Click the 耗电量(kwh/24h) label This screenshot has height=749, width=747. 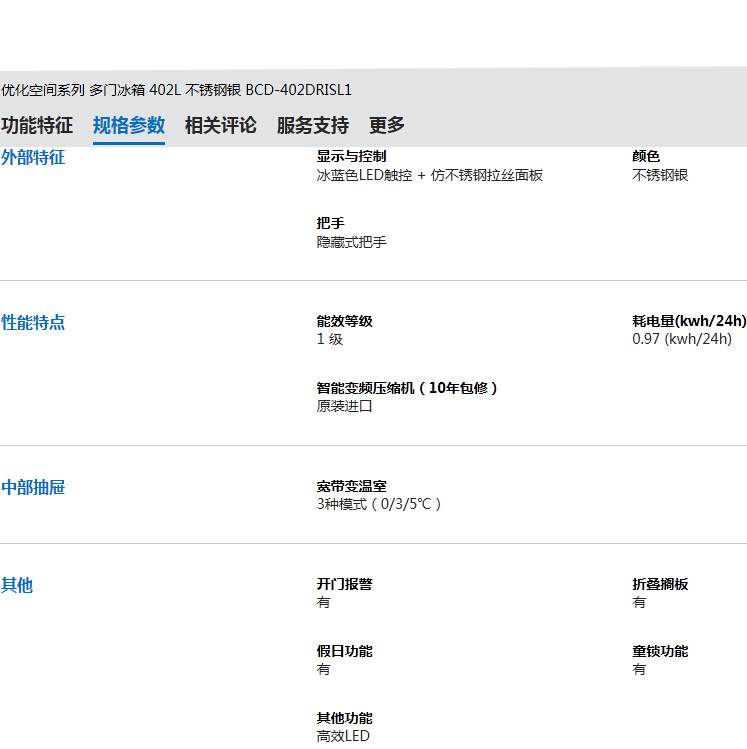tap(689, 321)
